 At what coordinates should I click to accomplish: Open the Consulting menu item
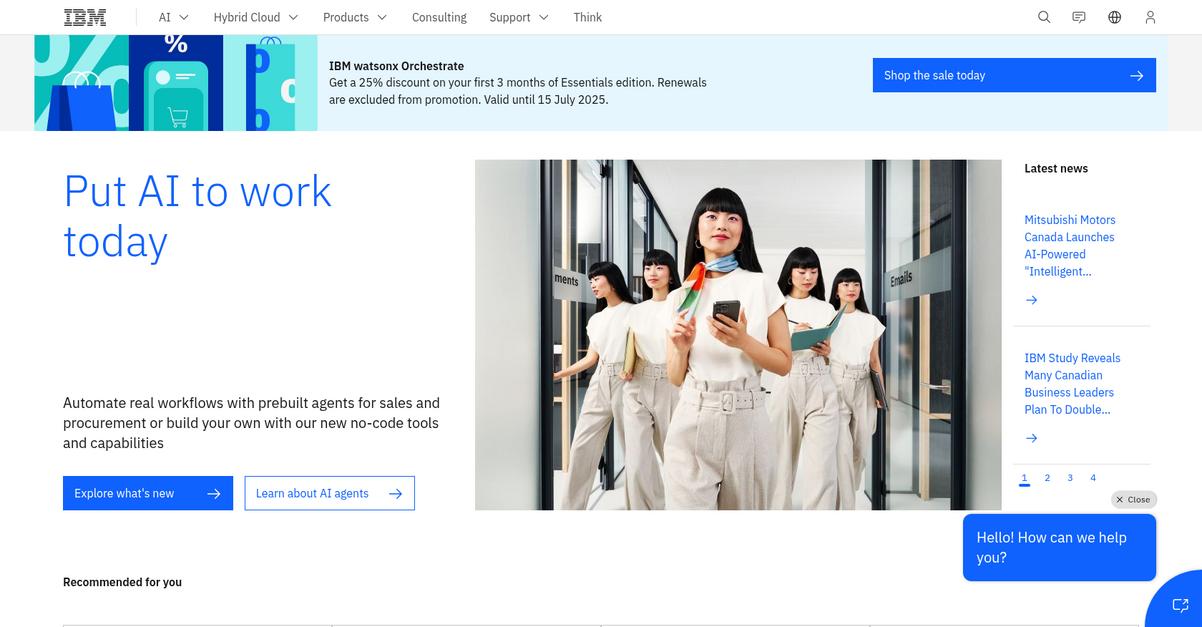point(439,17)
